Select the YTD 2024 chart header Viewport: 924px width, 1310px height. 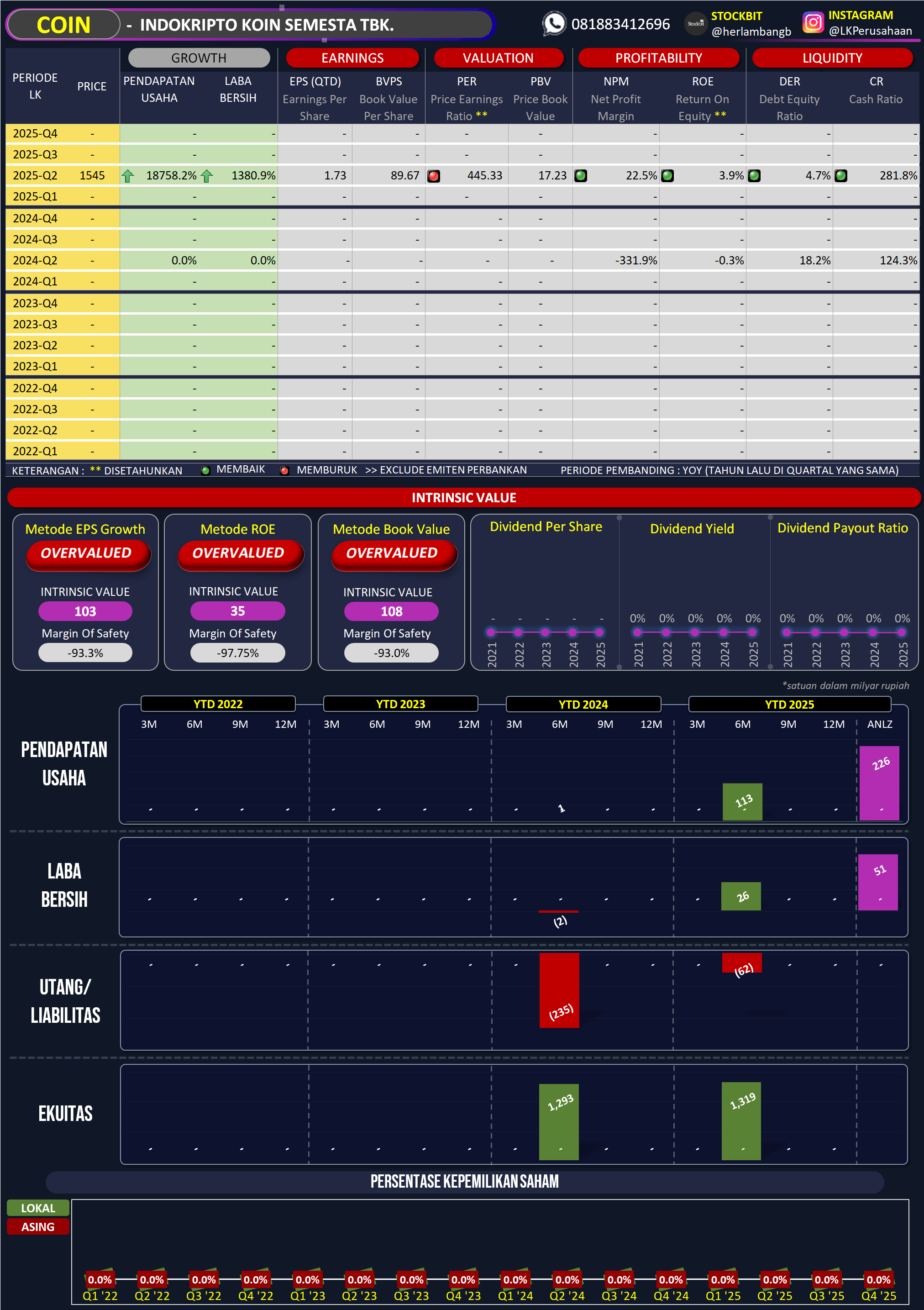point(583,704)
